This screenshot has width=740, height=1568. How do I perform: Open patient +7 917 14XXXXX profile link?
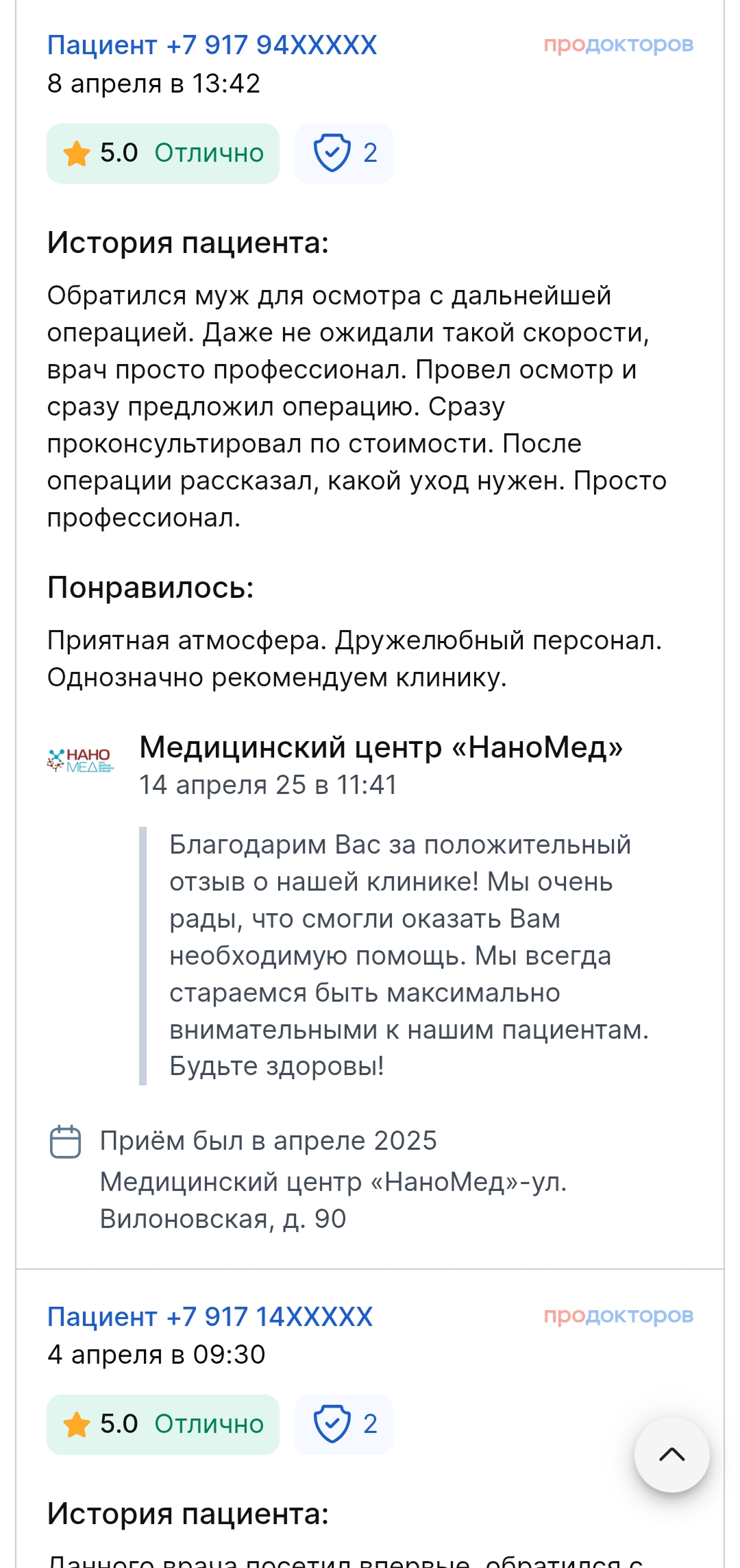coord(210,1316)
